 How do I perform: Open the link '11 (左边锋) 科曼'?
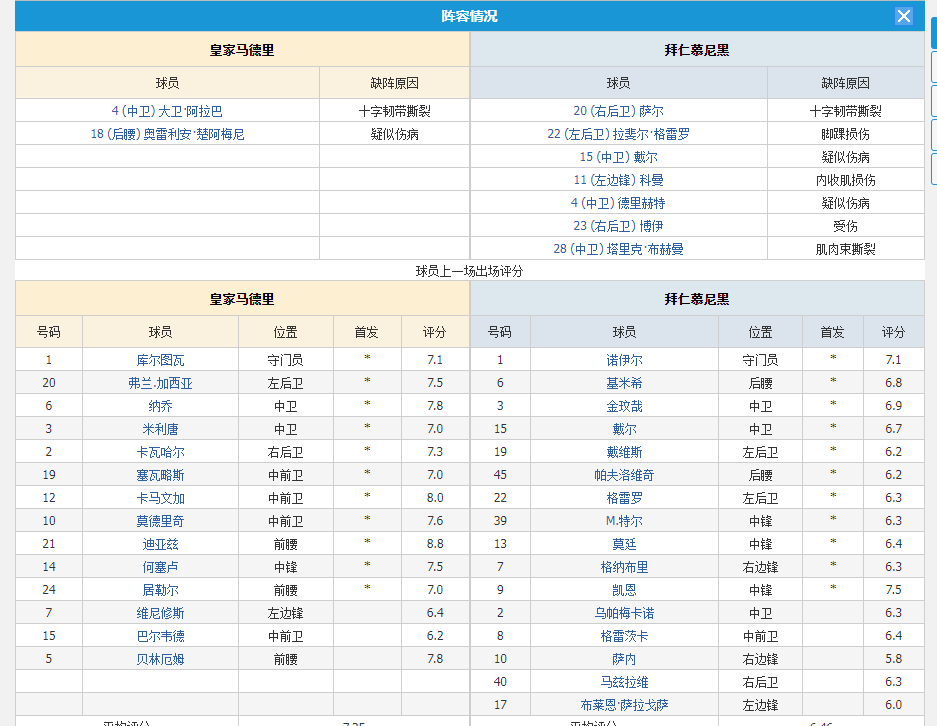click(x=618, y=180)
